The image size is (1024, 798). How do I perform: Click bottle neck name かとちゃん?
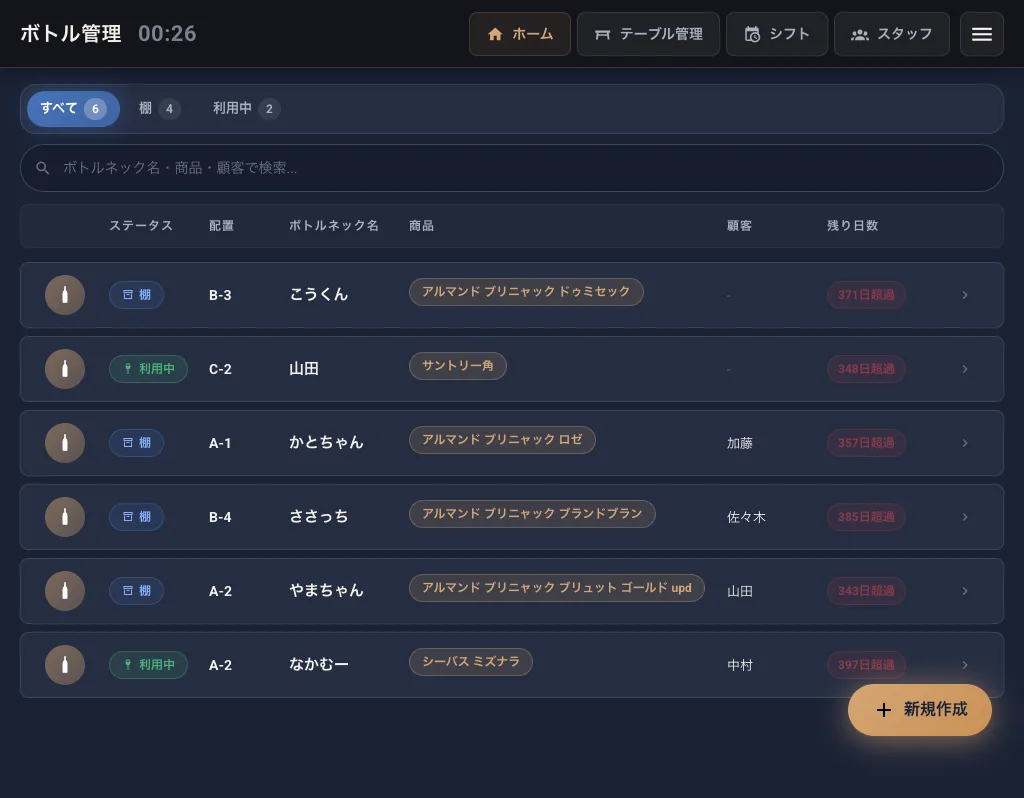(326, 443)
